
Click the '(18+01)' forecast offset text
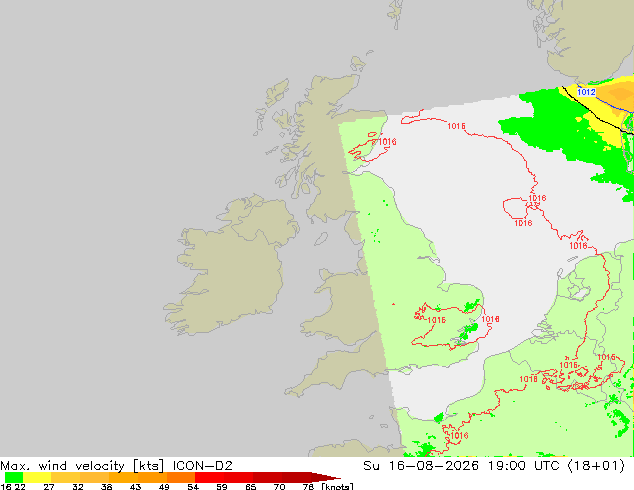pyautogui.click(x=596, y=466)
